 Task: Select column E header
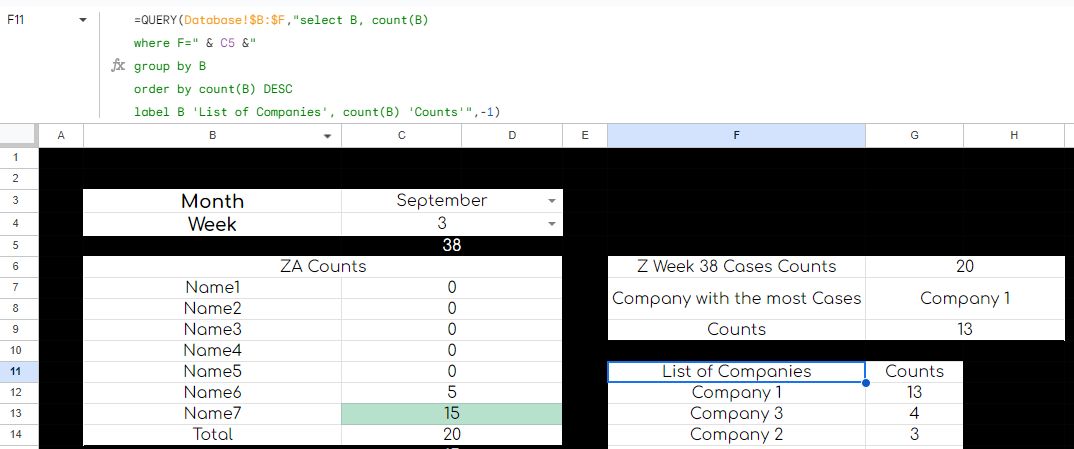pos(585,136)
